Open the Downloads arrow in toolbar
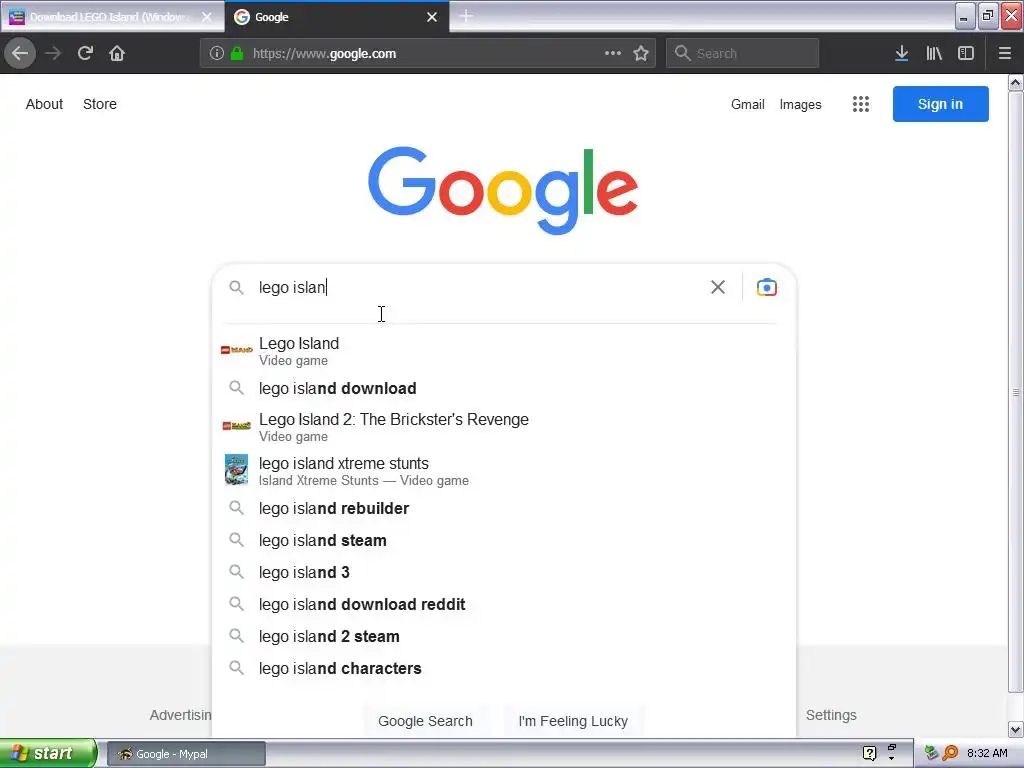Image resolution: width=1024 pixels, height=768 pixels. click(901, 53)
